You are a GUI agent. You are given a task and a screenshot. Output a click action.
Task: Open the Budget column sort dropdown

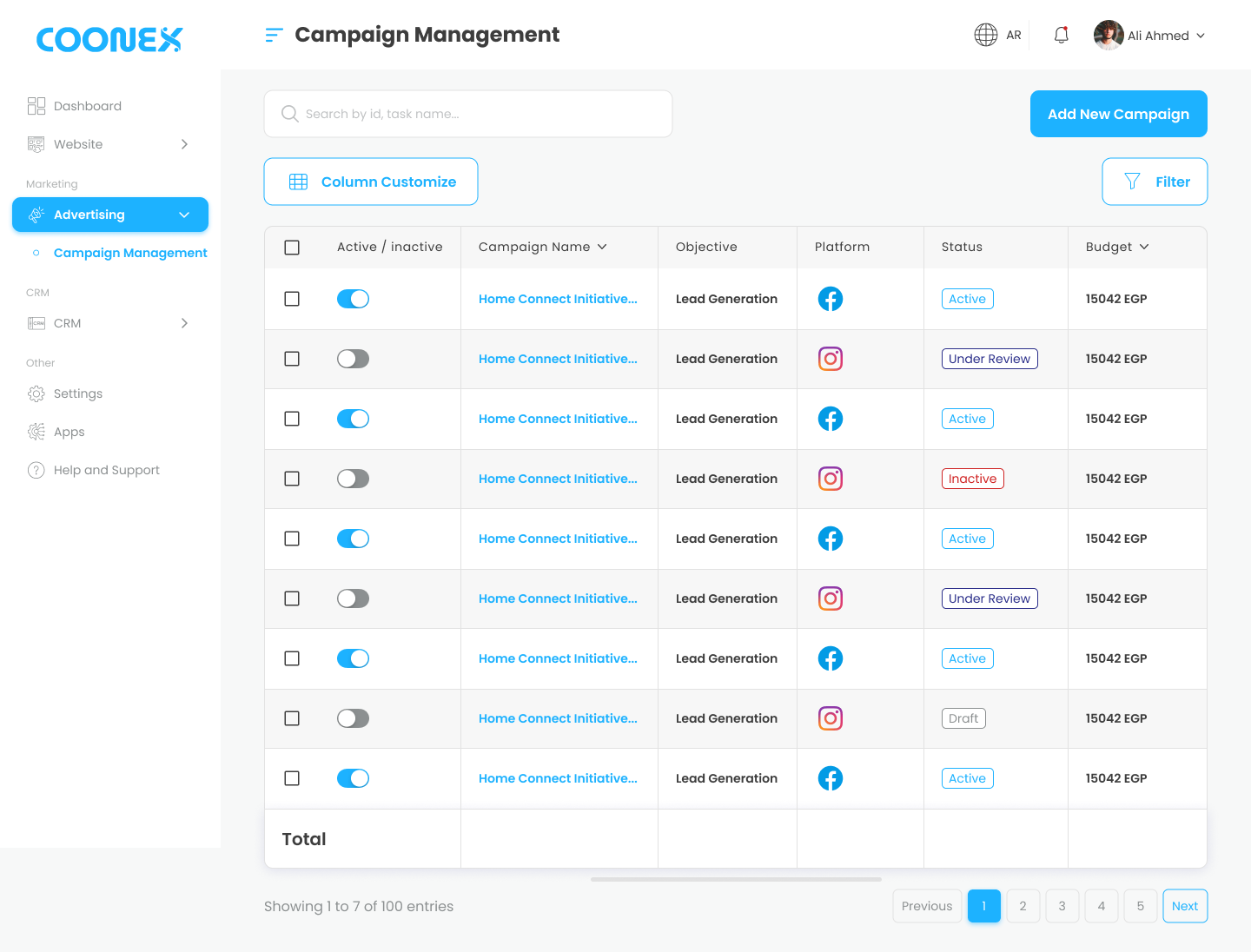pyautogui.click(x=1144, y=247)
